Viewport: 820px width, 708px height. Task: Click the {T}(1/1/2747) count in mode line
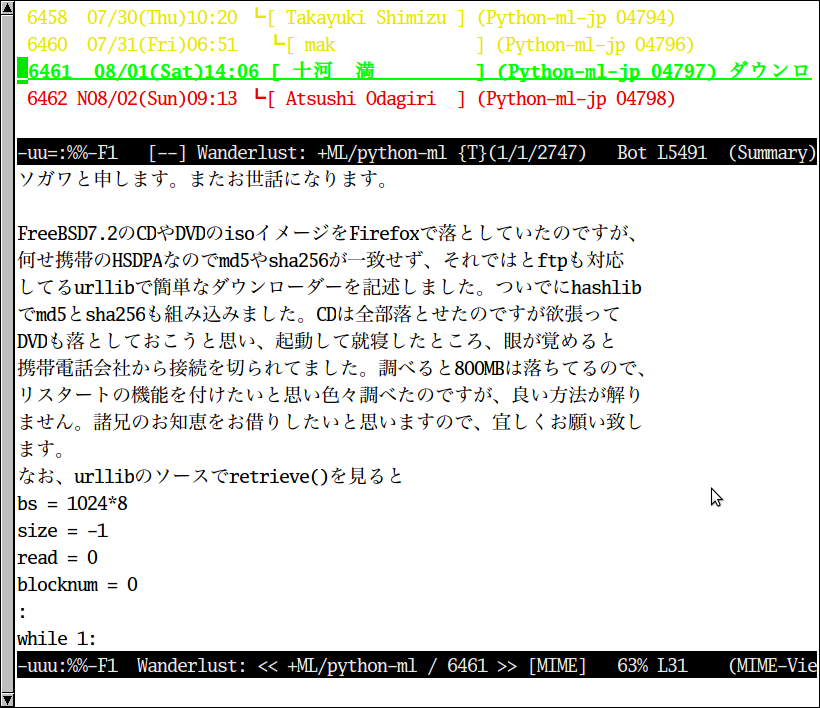click(522, 153)
